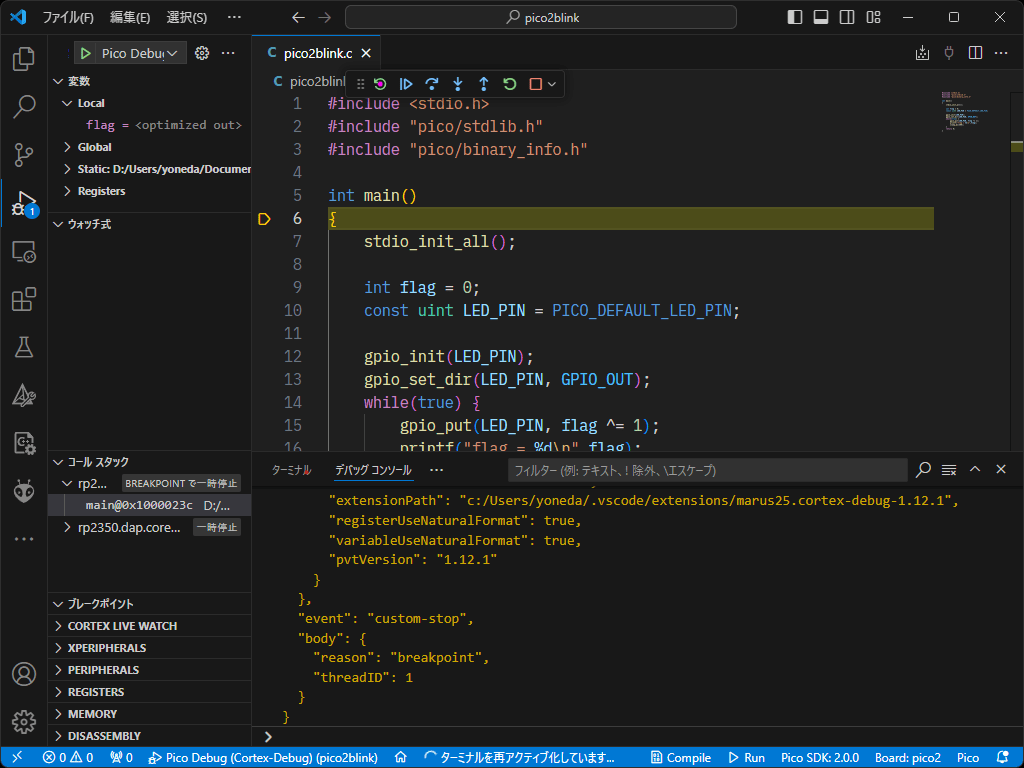
Task: Split the editor to the right
Action: 975,54
